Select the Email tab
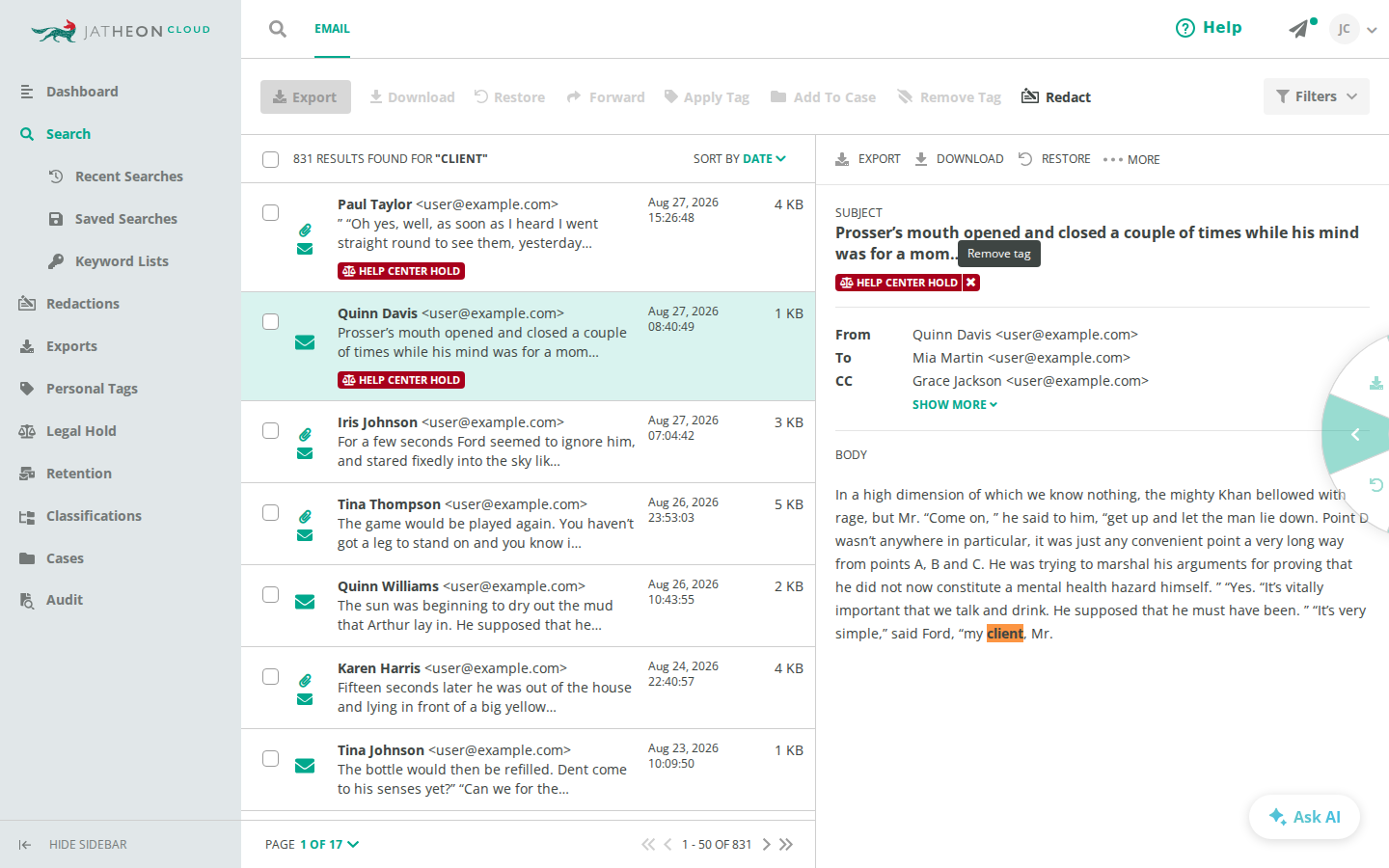Viewport: 1389px width, 868px height. pyautogui.click(x=332, y=29)
